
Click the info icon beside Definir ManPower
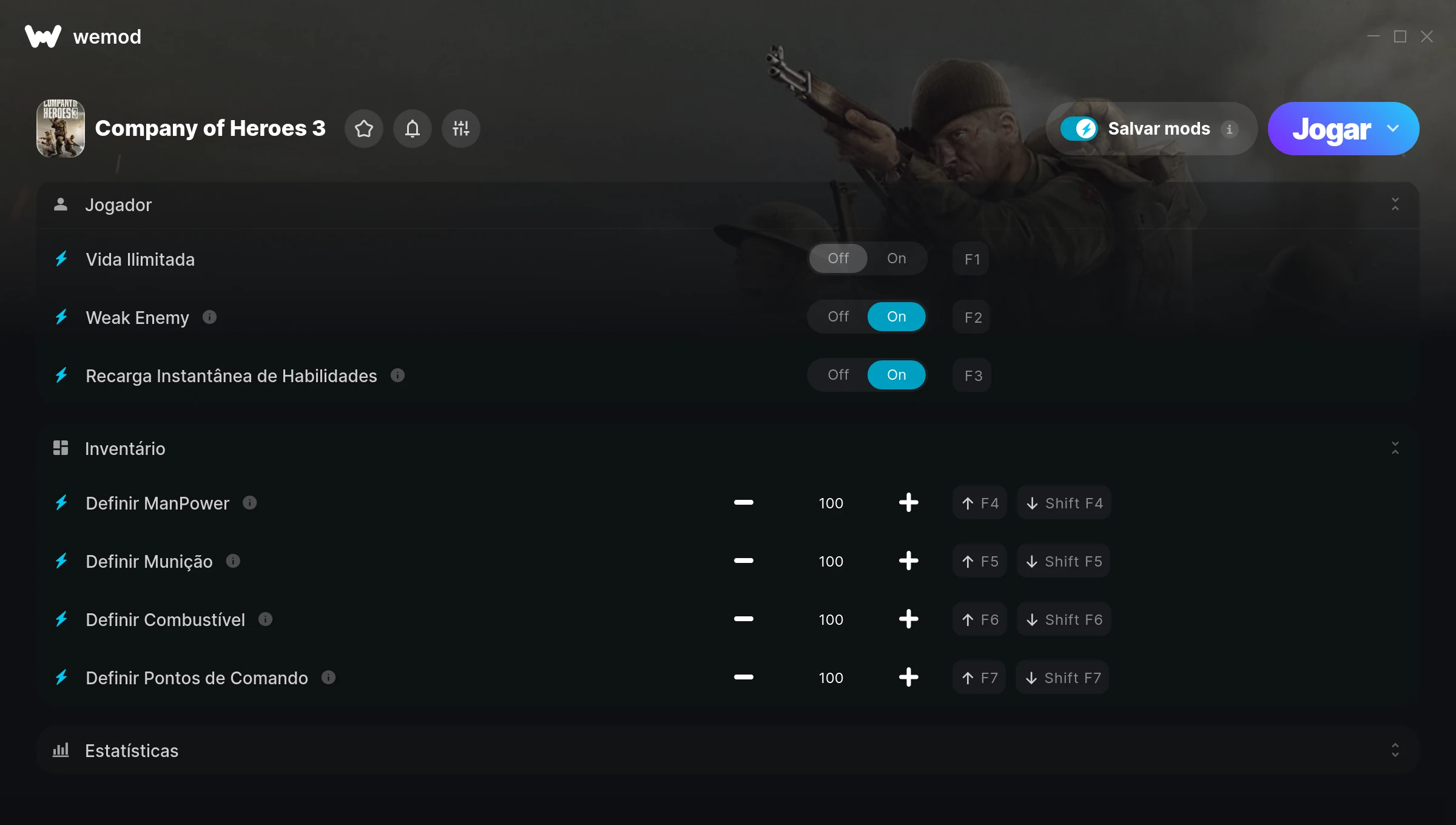pos(249,503)
